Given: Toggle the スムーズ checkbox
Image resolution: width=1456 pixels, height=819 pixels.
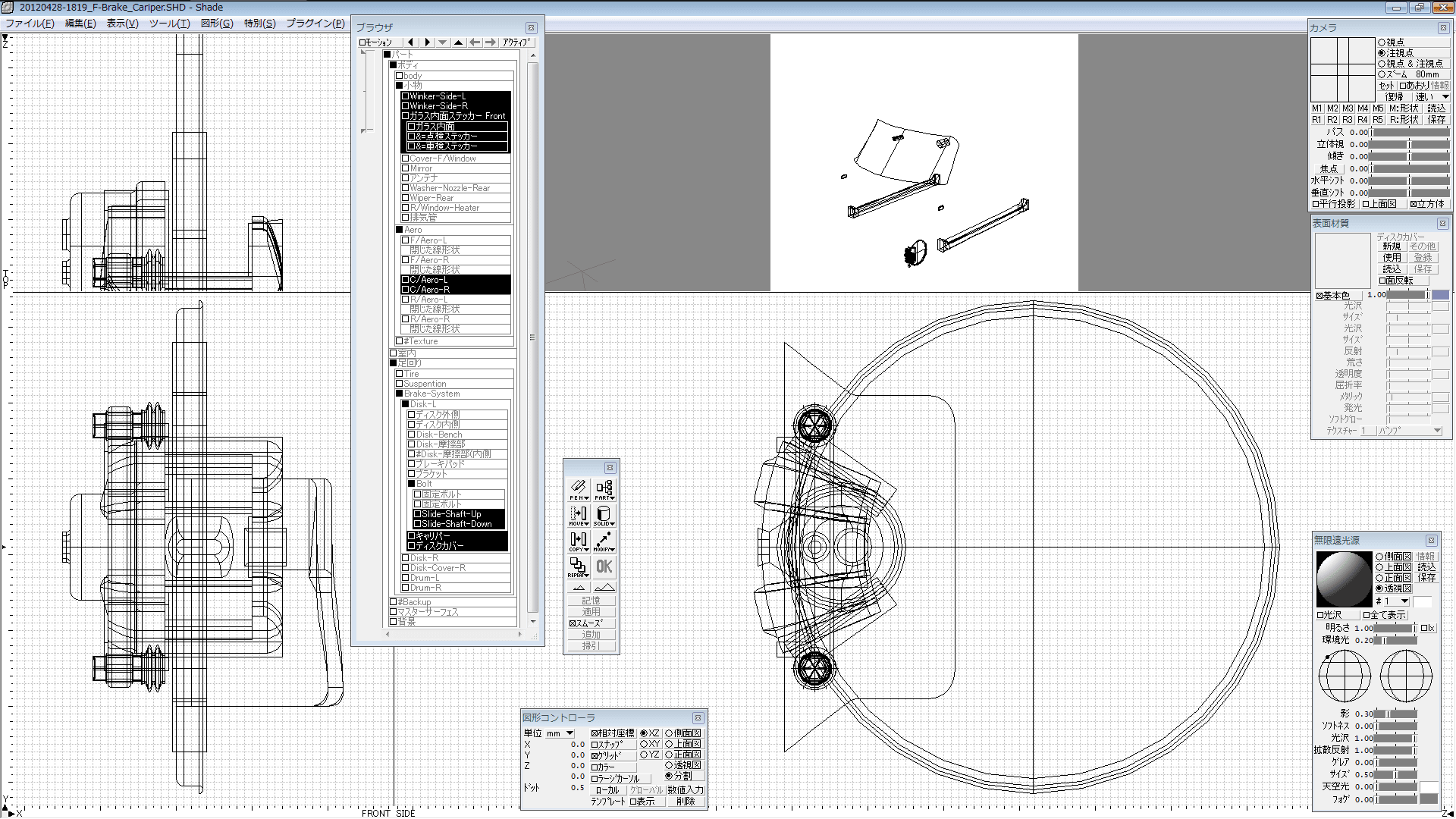Looking at the screenshot, I should tap(573, 623).
